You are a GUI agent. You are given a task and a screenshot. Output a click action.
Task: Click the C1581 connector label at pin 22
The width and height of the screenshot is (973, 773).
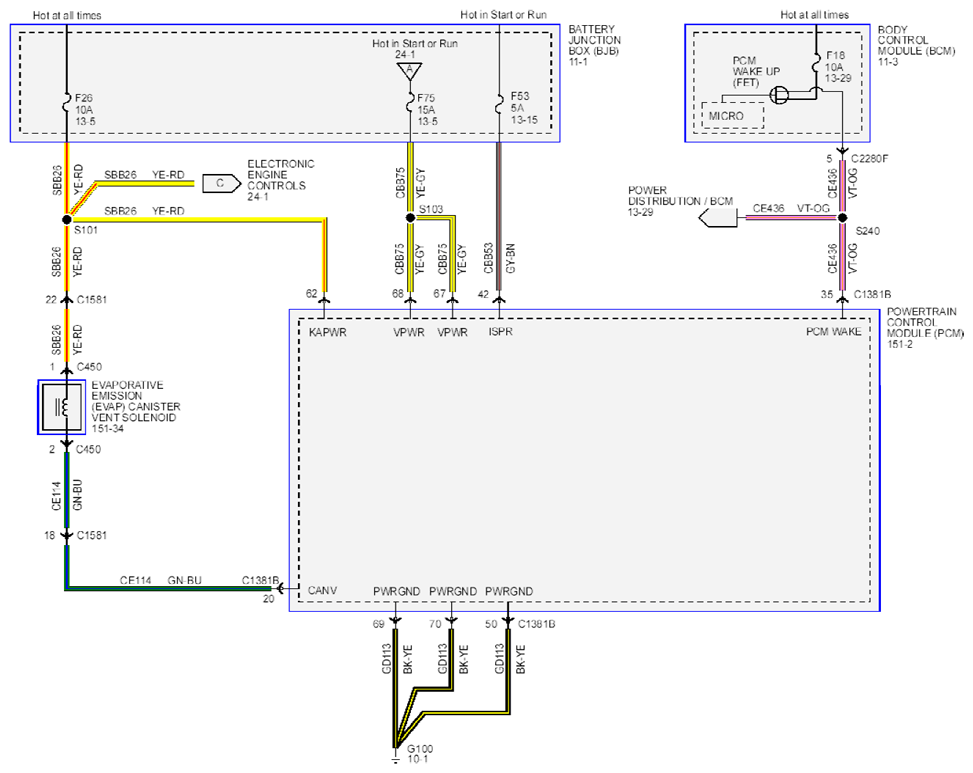[x=91, y=300]
